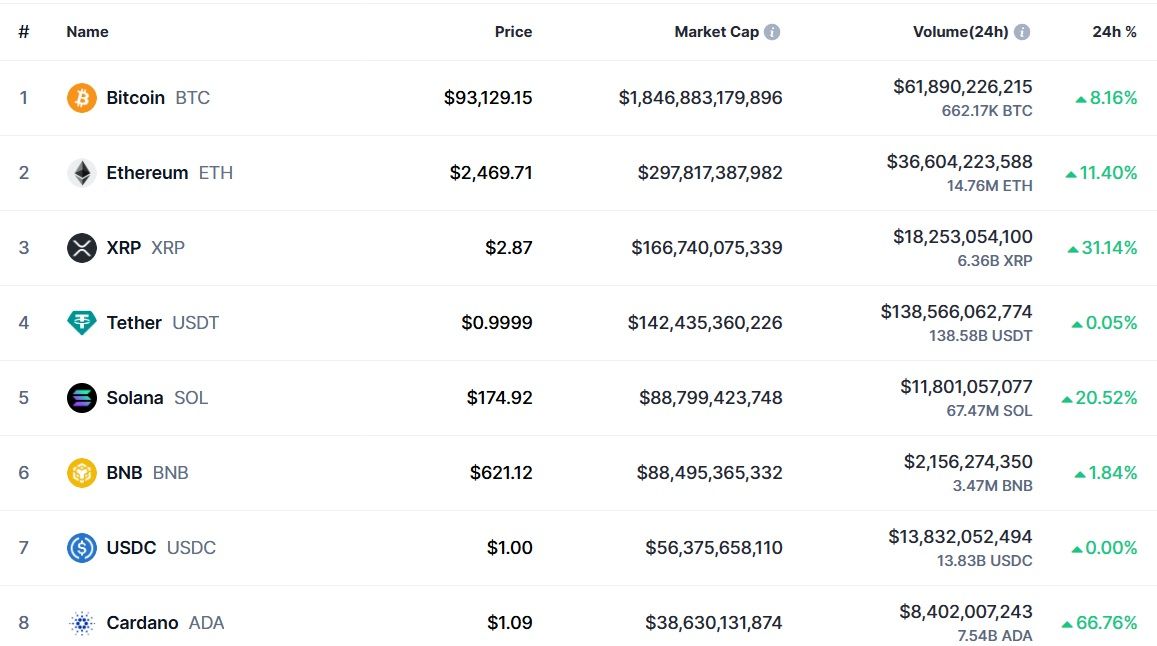This screenshot has width=1157, height=646.
Task: Click the Volume(24h) info icon
Action: click(1022, 32)
